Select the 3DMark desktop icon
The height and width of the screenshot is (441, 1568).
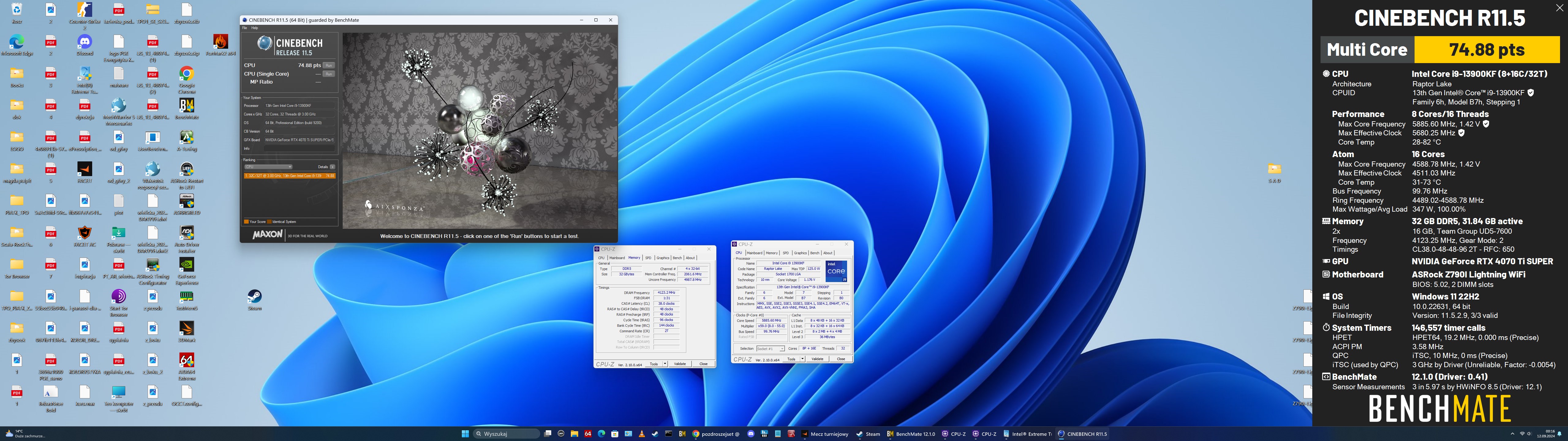click(187, 331)
